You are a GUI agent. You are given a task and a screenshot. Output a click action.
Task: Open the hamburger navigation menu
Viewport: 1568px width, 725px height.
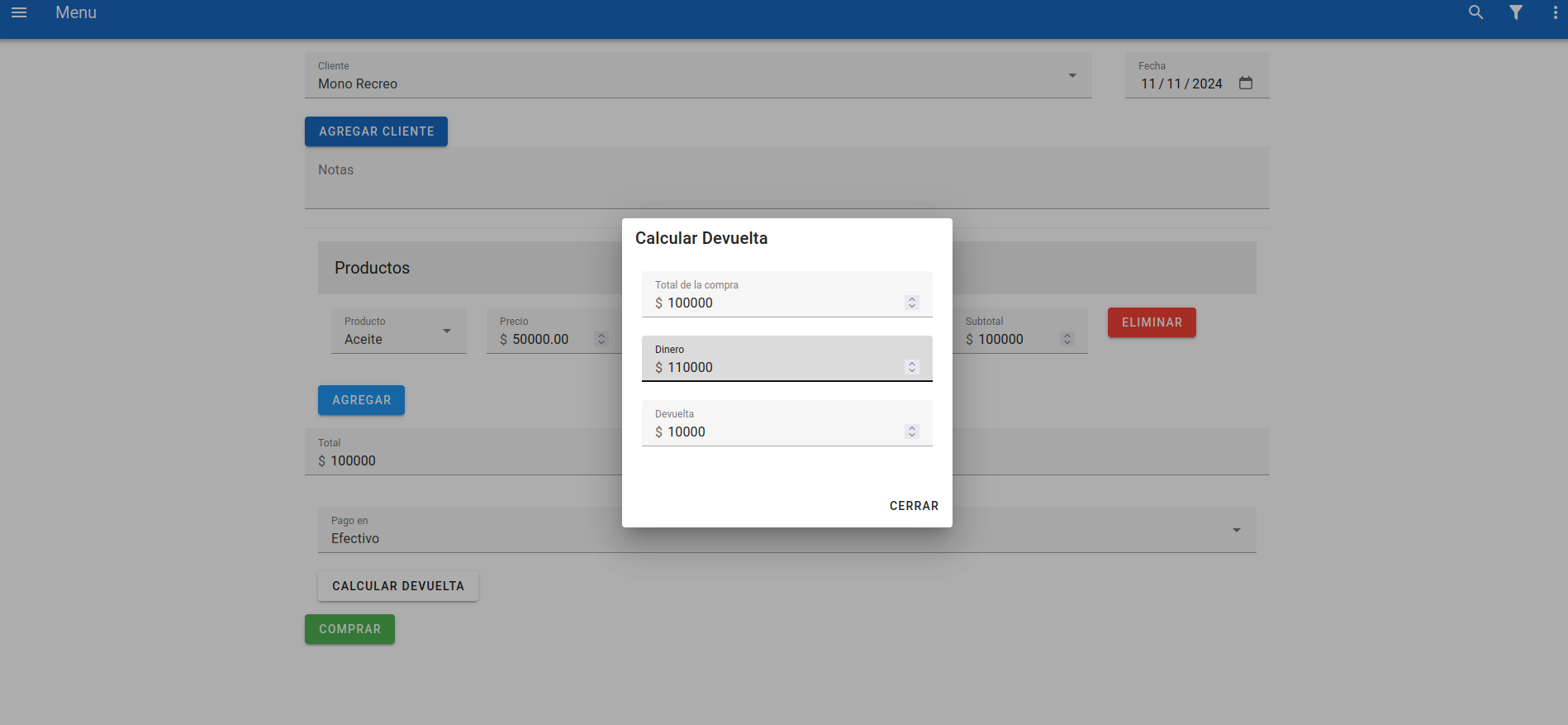click(19, 12)
